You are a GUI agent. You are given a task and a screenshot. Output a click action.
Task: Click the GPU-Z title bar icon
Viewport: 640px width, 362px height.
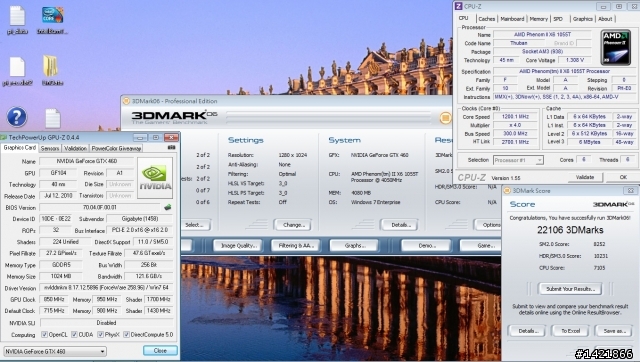click(3, 138)
